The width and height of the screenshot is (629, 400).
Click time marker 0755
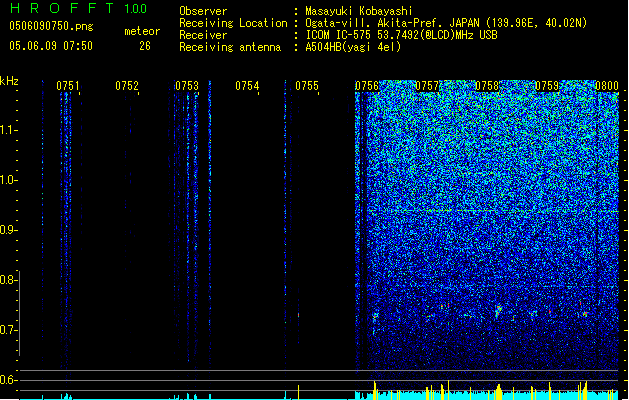point(307,86)
